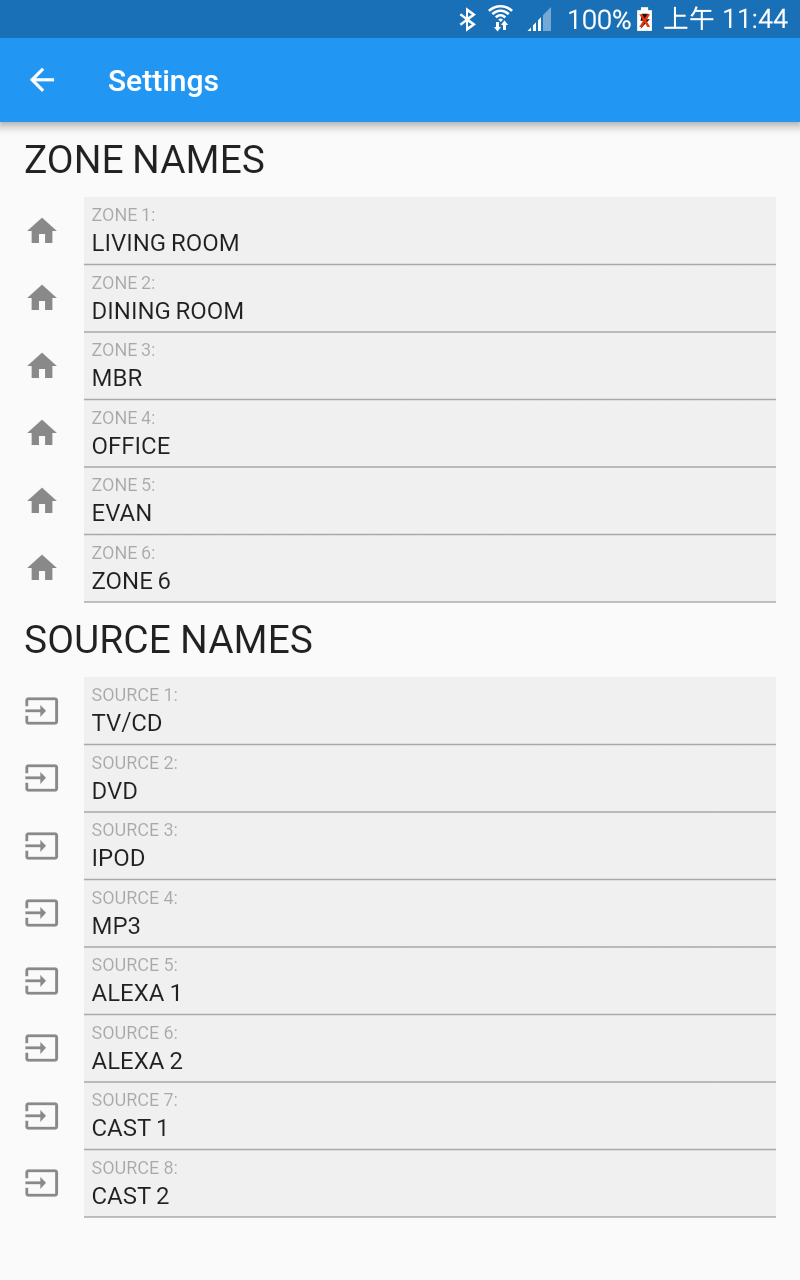
Task: Tap the Bluetooth icon in status bar
Action: click(x=467, y=19)
